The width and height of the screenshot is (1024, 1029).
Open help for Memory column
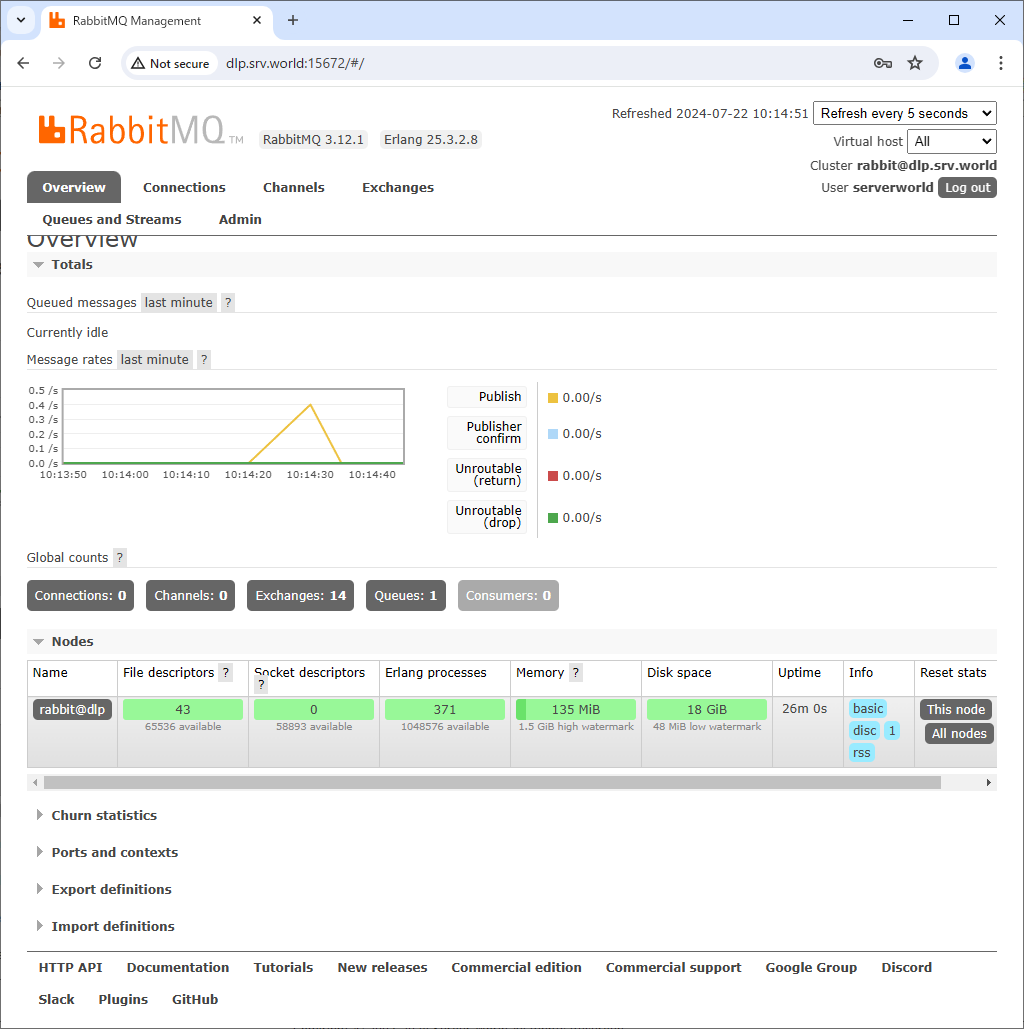pos(576,673)
